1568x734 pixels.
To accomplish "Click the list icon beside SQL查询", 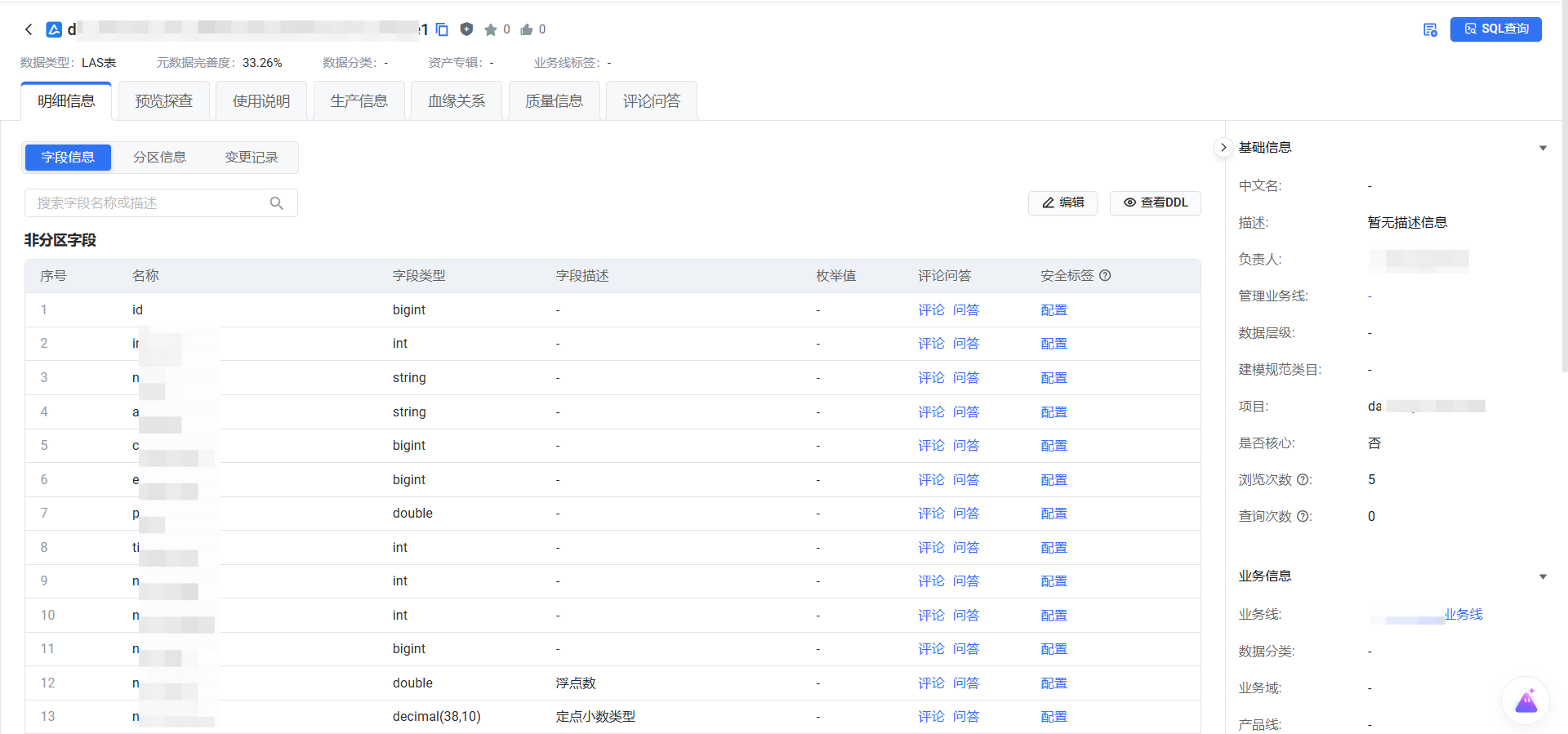I will [1430, 29].
